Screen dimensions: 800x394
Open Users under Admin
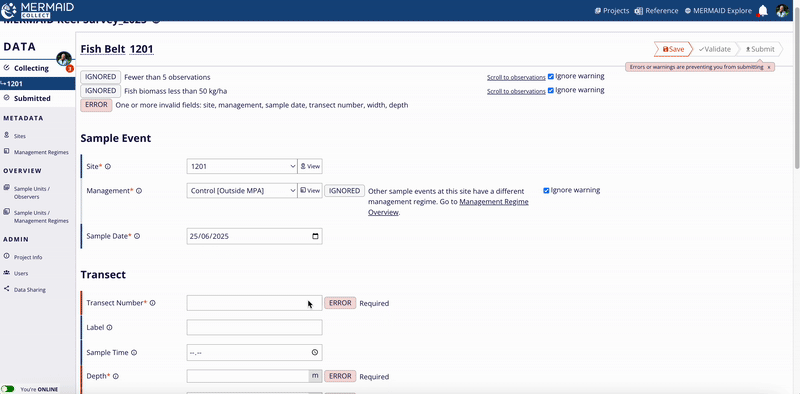coord(21,274)
